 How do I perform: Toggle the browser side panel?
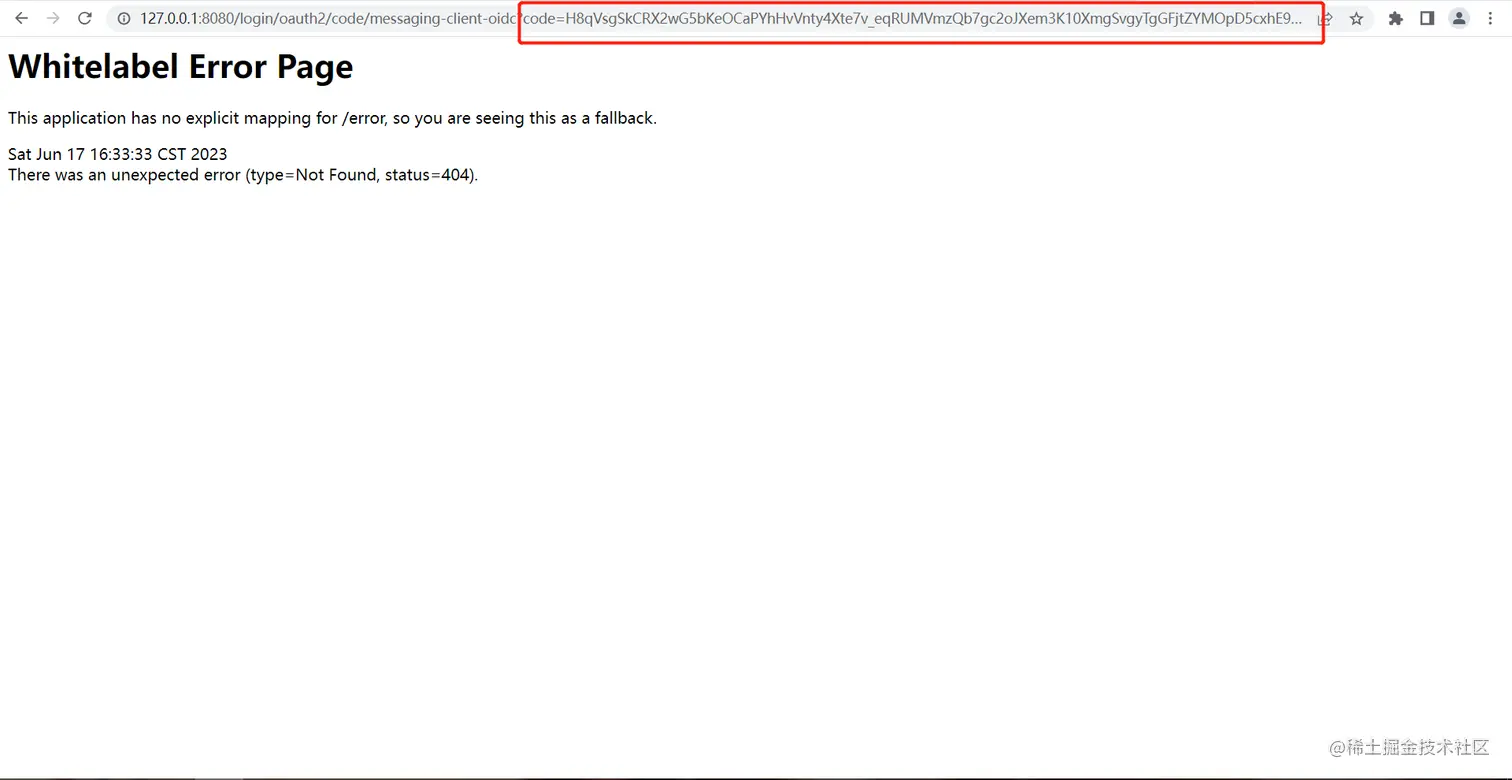(x=1427, y=18)
